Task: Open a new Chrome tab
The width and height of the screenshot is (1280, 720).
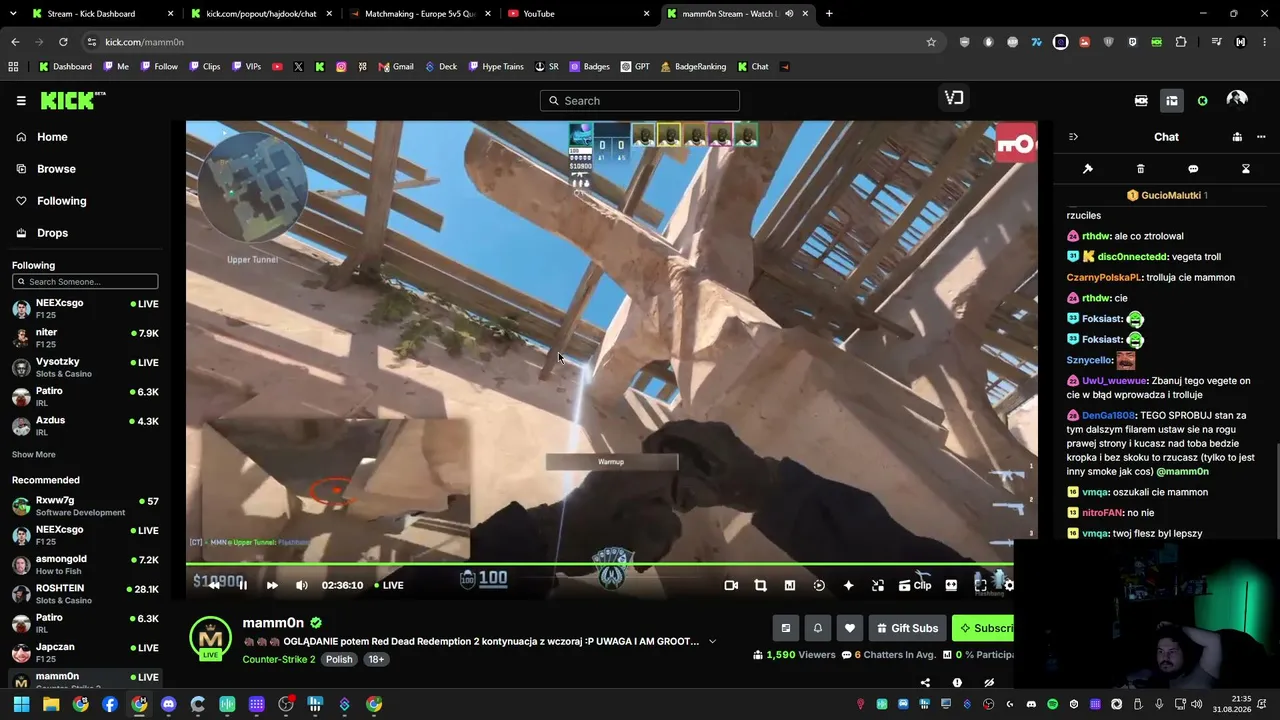Action: (x=829, y=14)
